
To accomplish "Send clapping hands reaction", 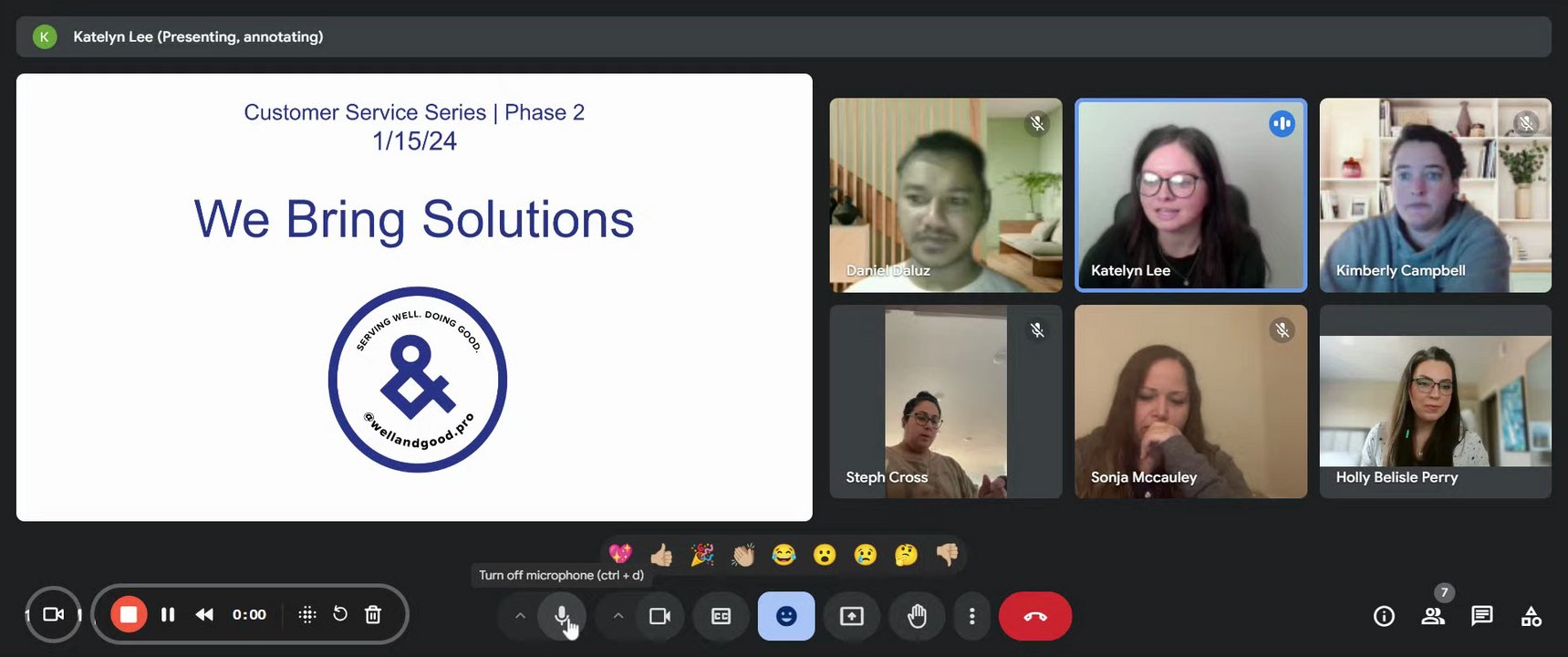I will tap(743, 554).
